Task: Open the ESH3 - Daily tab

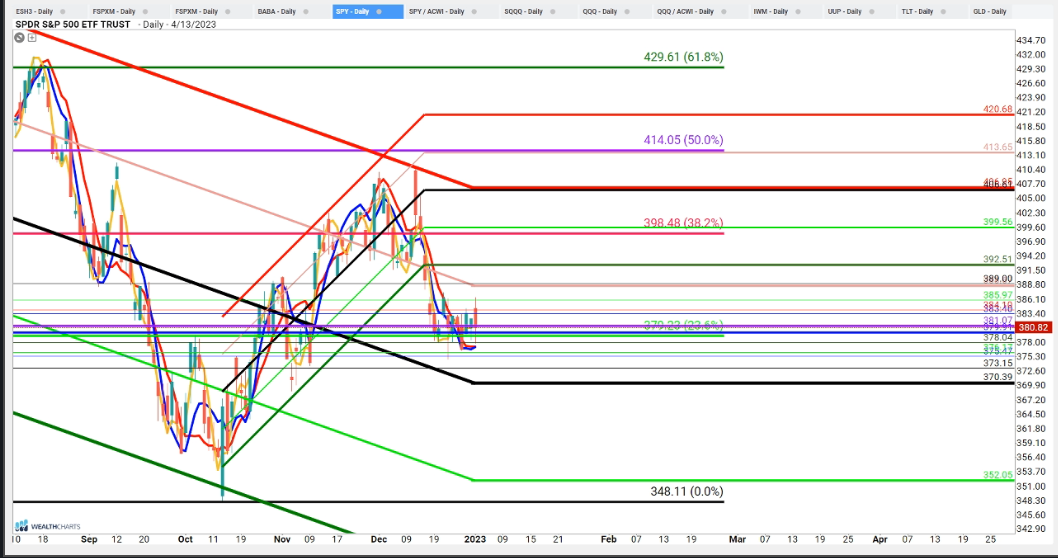Action: [40, 11]
